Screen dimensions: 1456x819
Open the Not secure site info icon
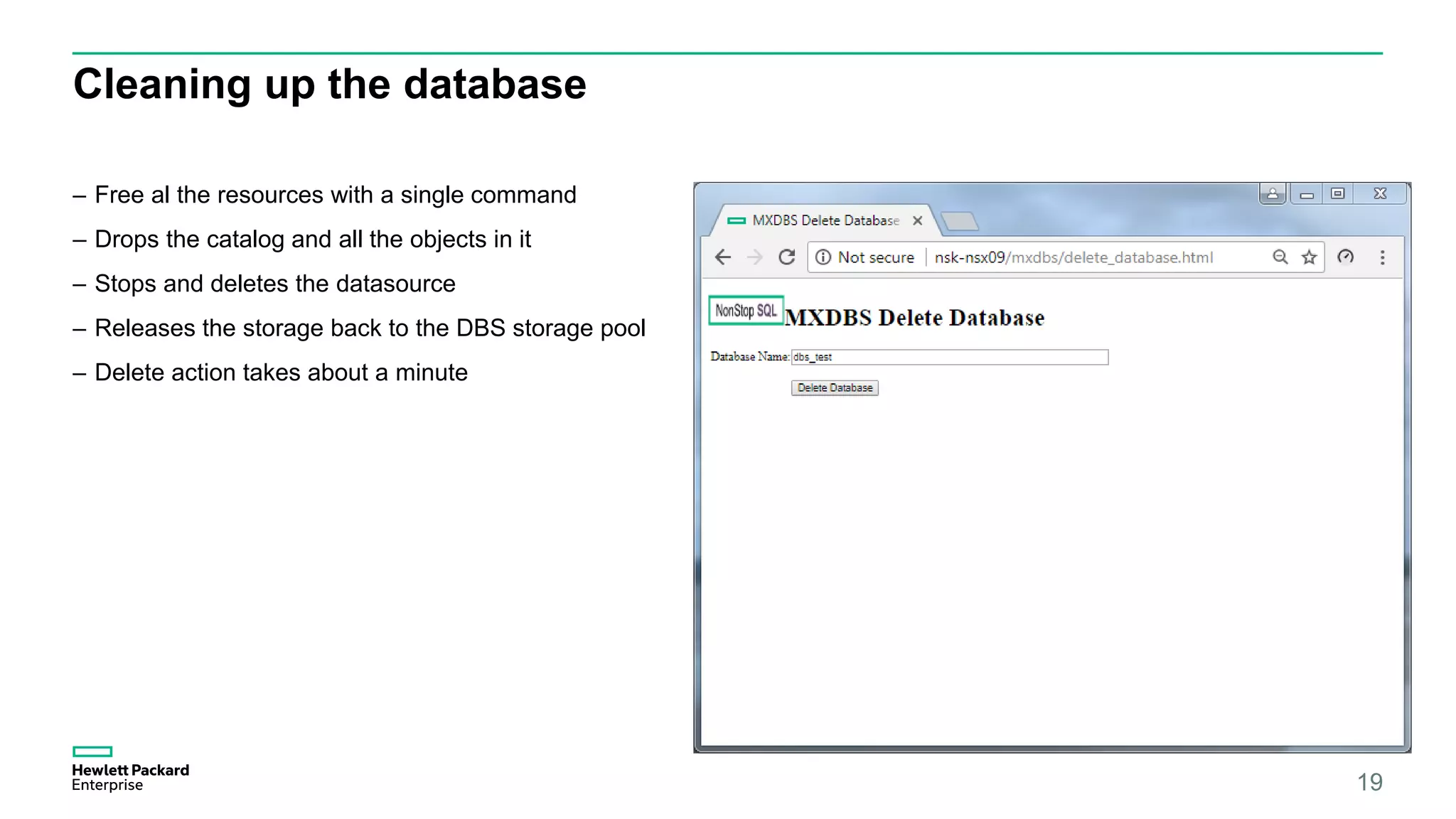pos(823,257)
